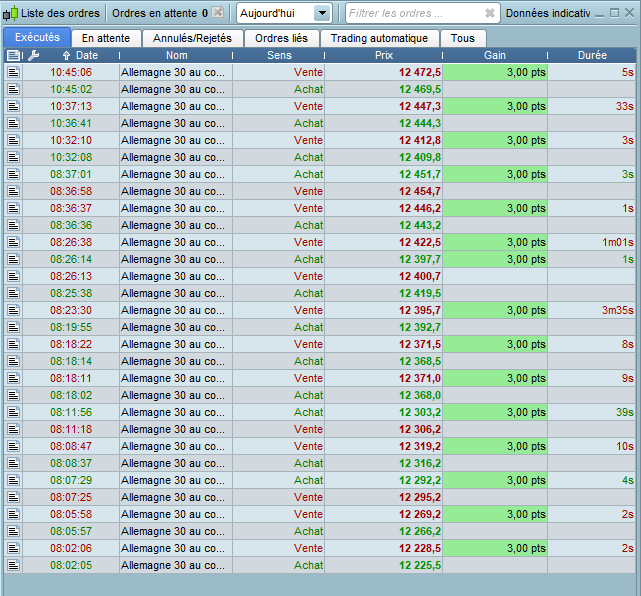Click the Durée column header
This screenshot has height=596, width=641.
[x=591, y=55]
